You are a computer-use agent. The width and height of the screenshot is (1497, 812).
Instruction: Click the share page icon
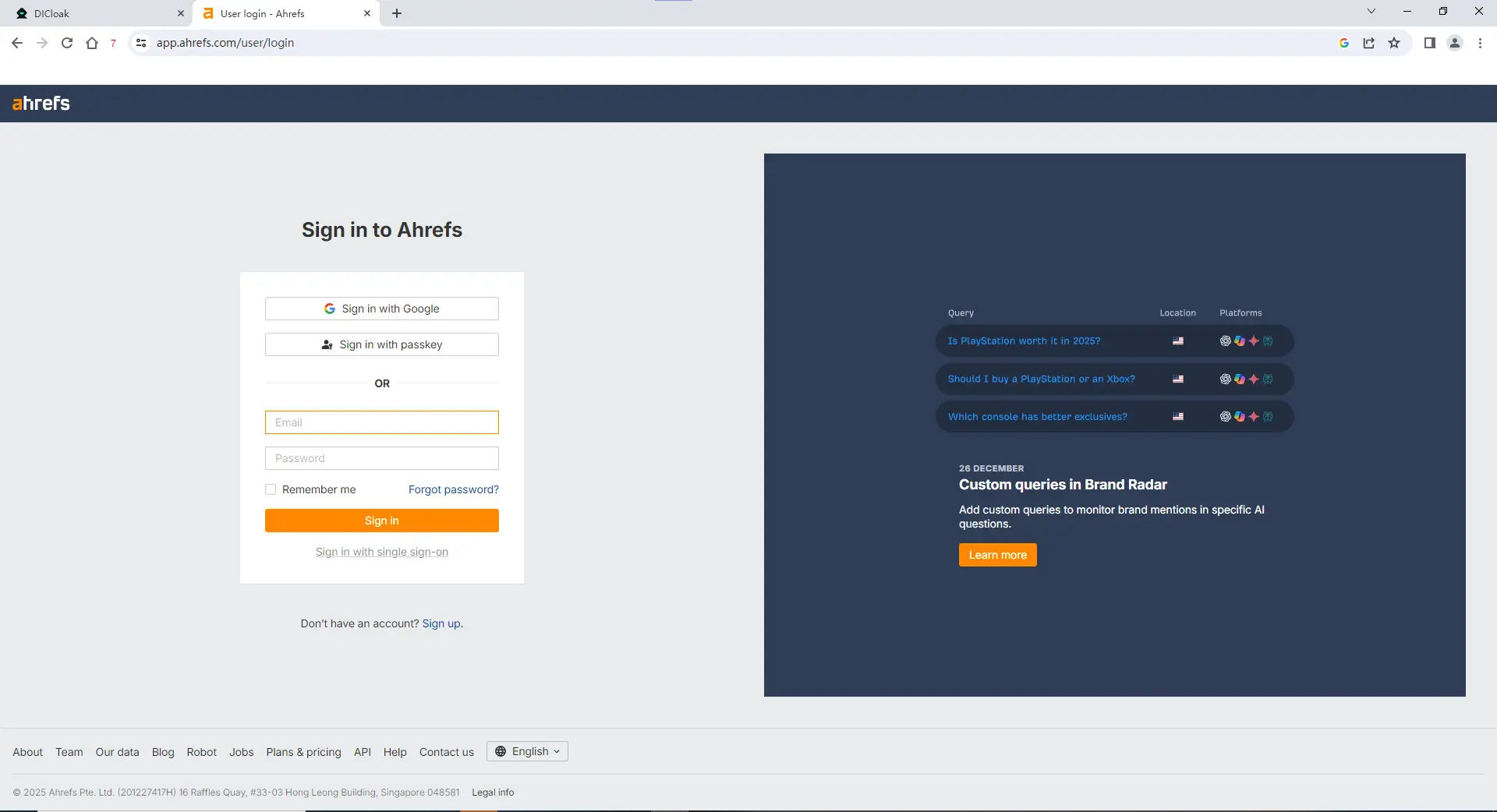pos(1369,43)
